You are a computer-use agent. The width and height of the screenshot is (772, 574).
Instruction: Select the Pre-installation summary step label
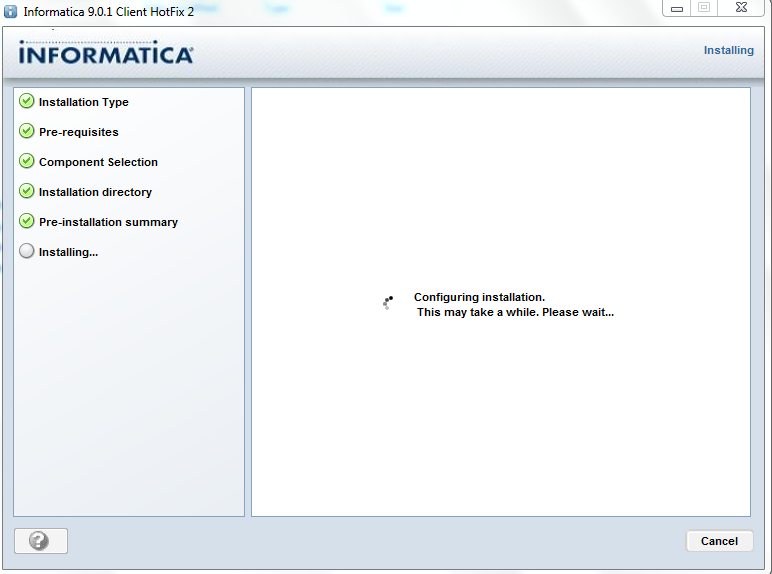click(x=108, y=222)
